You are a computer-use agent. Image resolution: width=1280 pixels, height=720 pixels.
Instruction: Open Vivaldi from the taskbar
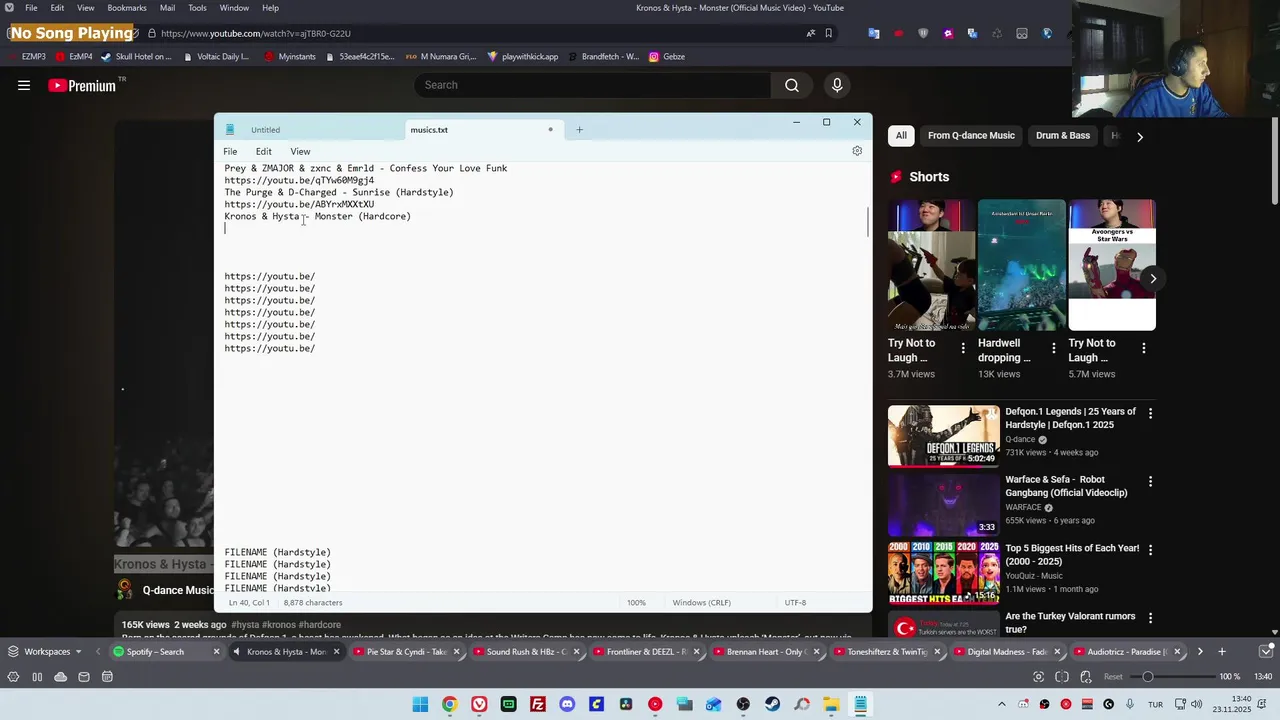(479, 704)
